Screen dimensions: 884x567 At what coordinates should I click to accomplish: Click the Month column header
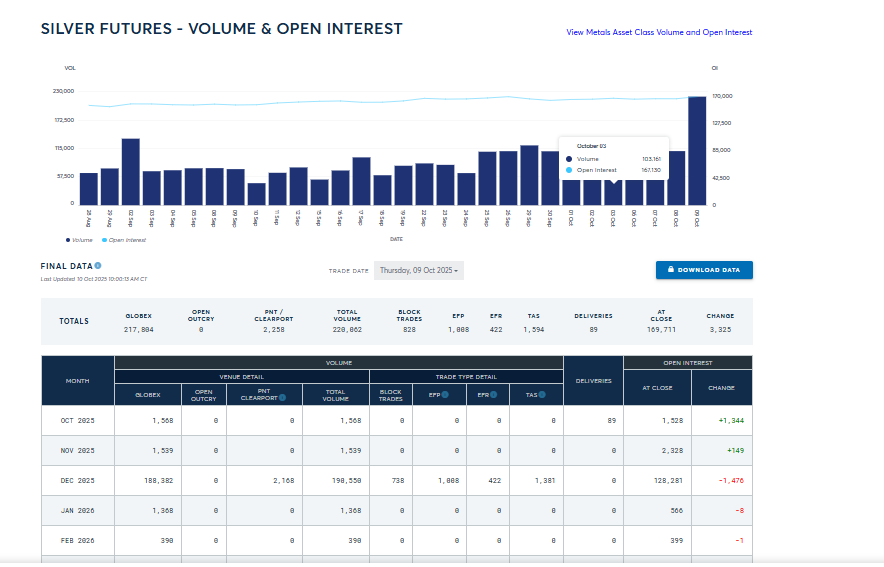(78, 380)
